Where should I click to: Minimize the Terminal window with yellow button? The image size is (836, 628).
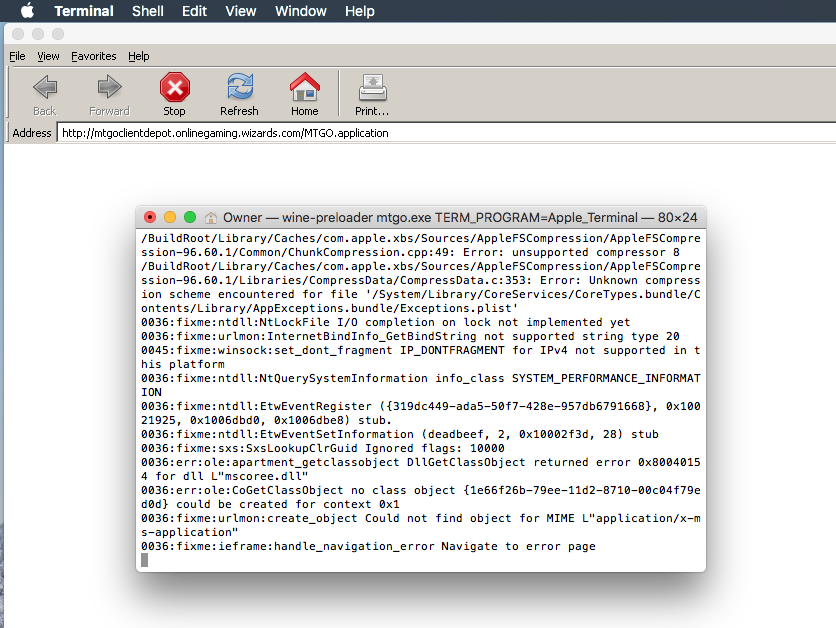170,217
